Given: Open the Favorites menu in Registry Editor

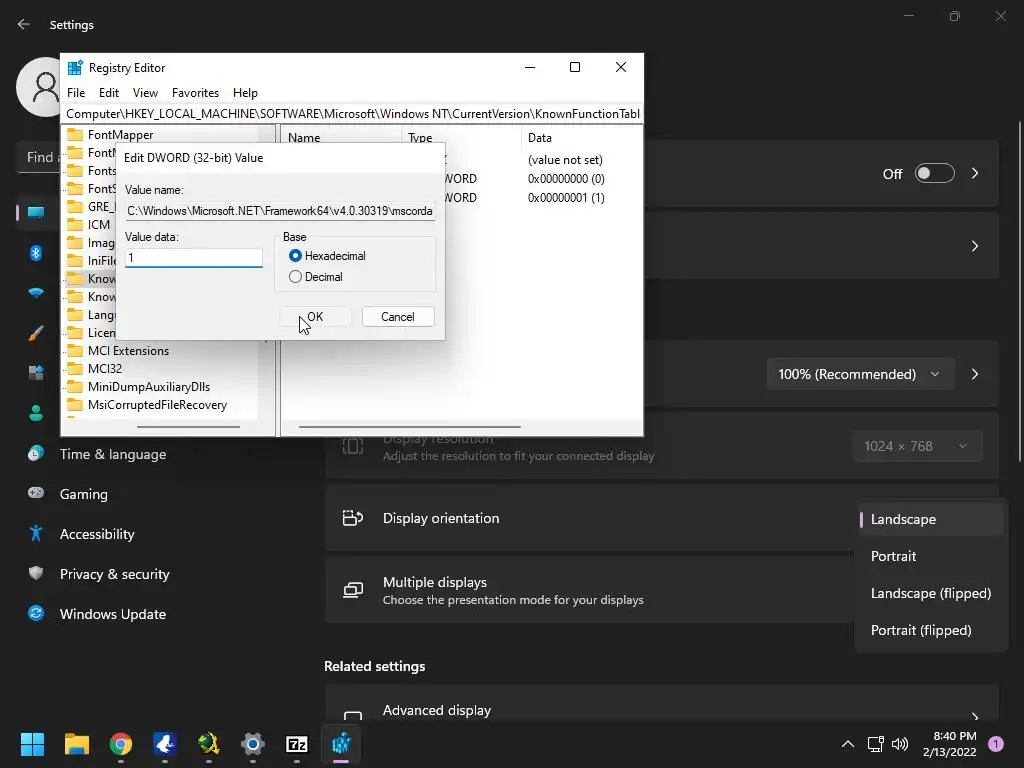Looking at the screenshot, I should tap(195, 93).
